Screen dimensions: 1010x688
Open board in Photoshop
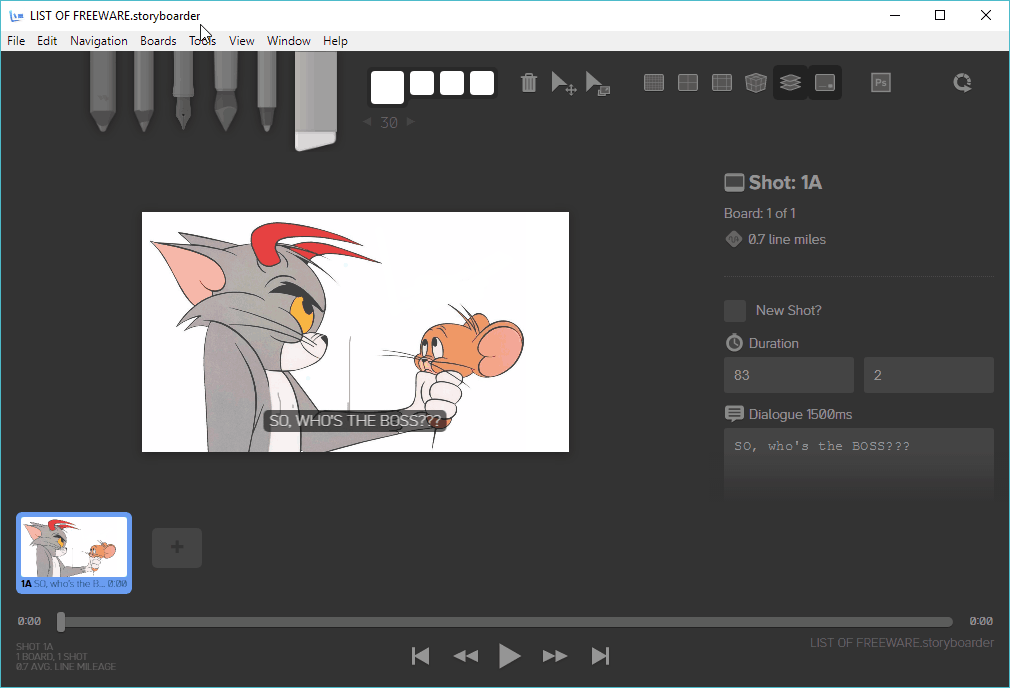881,82
